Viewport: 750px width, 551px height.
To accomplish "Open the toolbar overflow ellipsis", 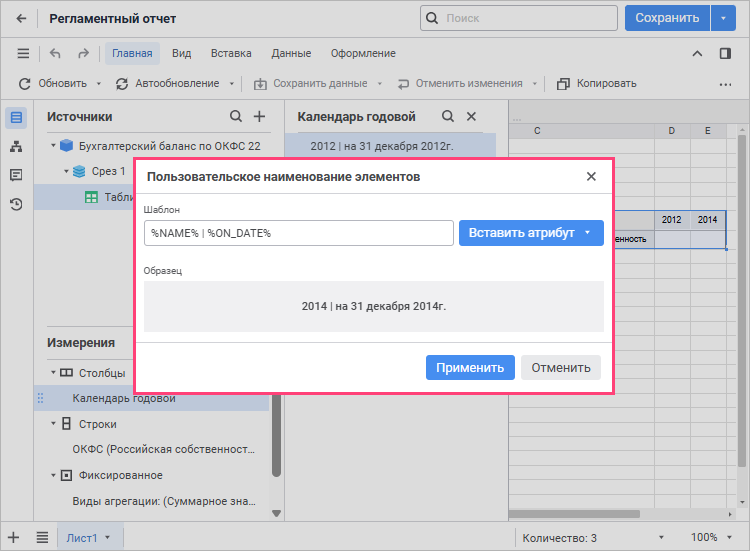I will [x=725, y=84].
